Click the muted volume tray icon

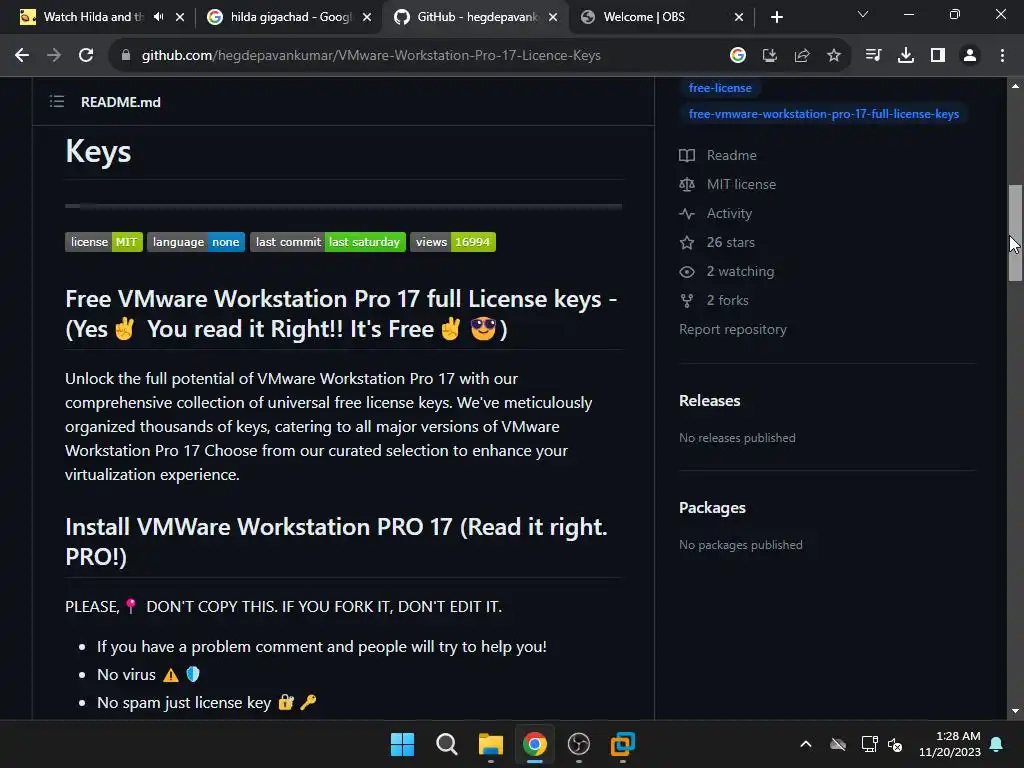point(895,744)
